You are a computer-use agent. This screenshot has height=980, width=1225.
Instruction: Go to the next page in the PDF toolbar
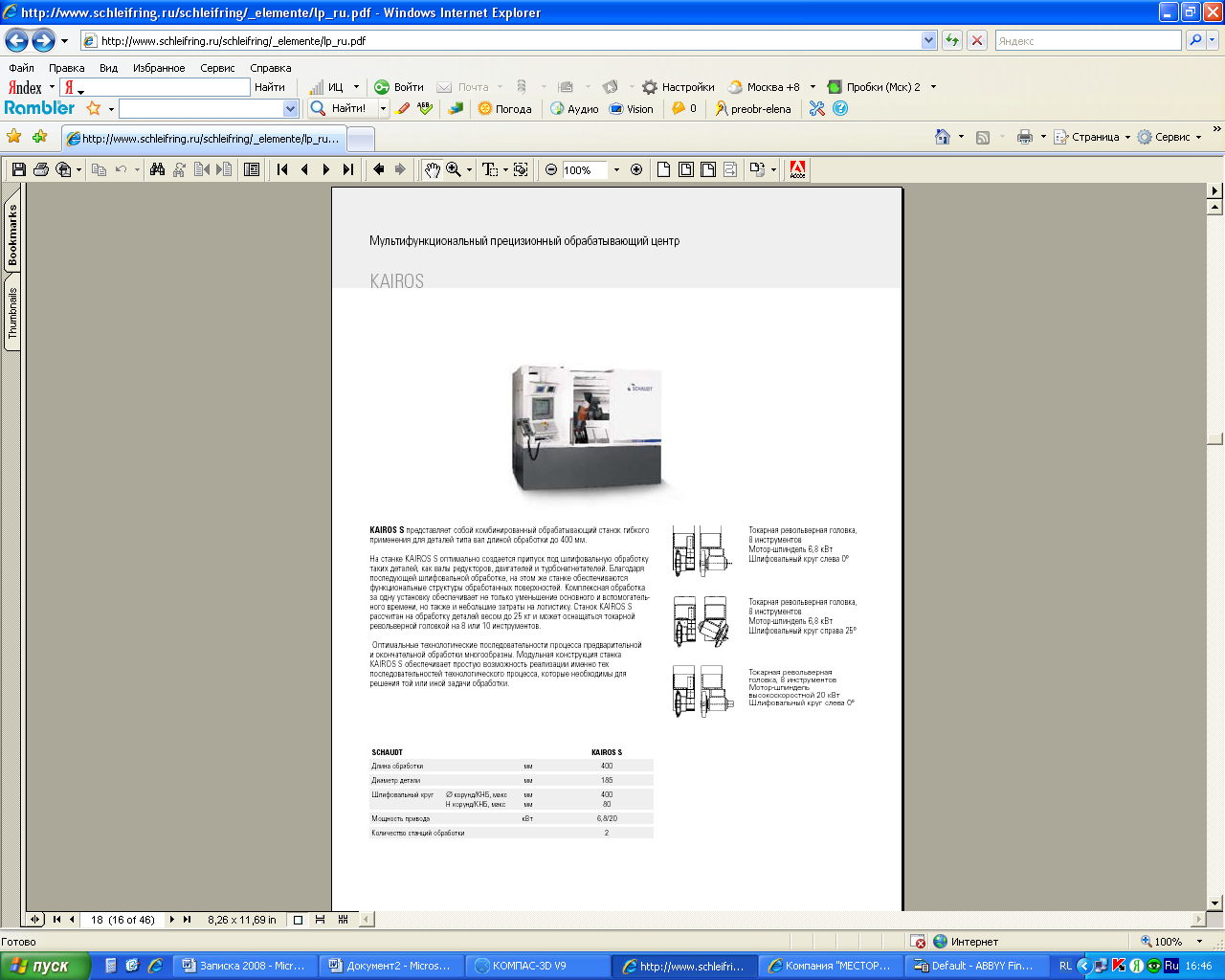[326, 169]
